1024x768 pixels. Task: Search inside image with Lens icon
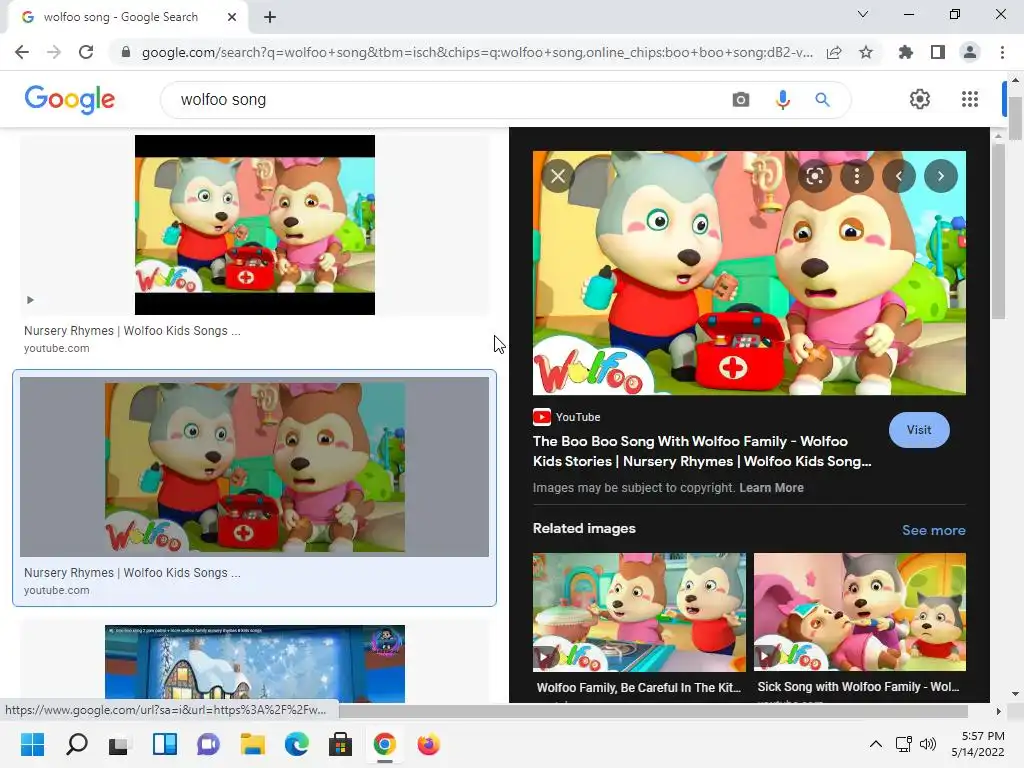click(x=814, y=176)
